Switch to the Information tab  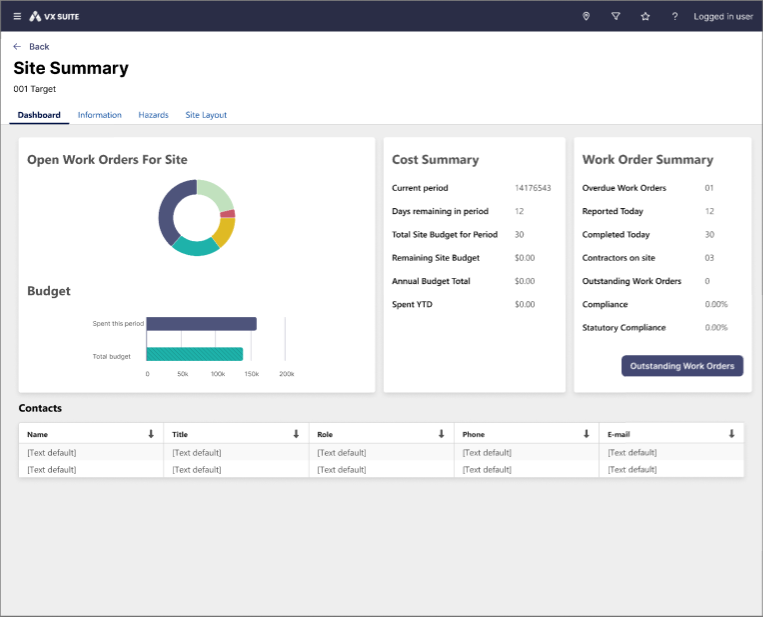[x=100, y=115]
